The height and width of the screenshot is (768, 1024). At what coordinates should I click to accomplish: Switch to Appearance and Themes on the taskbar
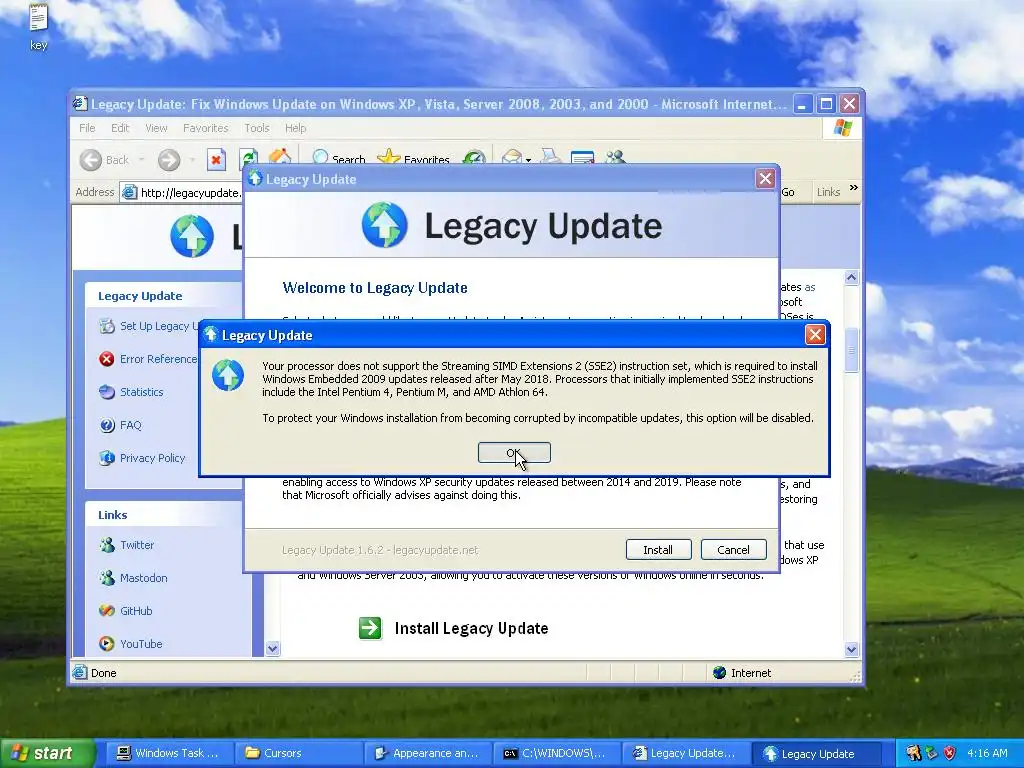pos(426,753)
